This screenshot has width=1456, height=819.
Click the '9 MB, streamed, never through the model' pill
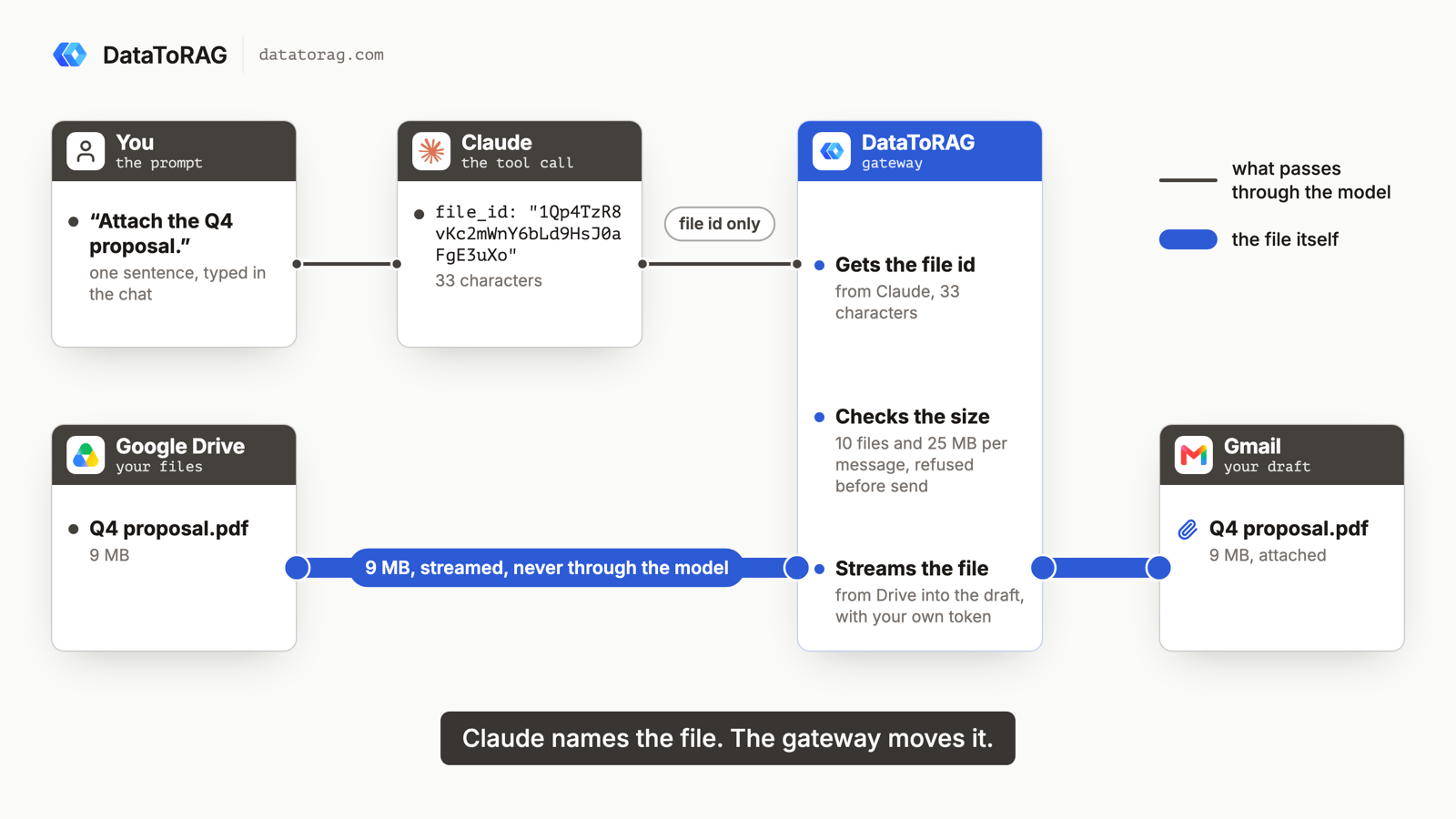click(547, 568)
